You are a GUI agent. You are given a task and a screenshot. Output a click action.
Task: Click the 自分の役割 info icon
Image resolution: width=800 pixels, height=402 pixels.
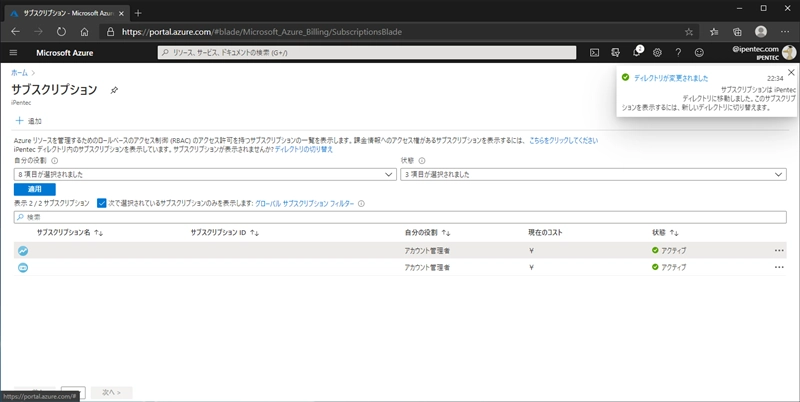[x=55, y=161]
